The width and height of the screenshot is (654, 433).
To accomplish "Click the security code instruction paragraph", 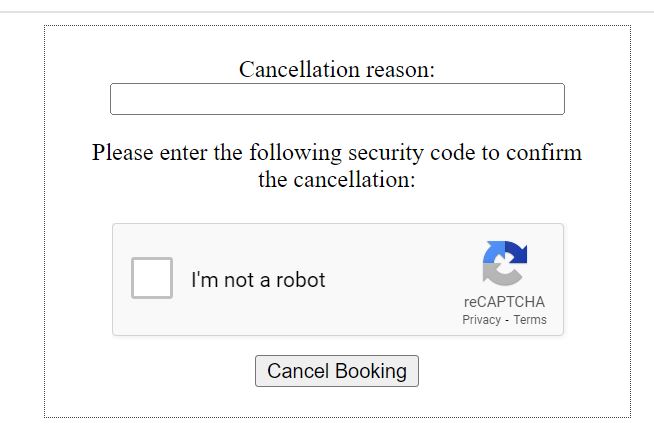I will (x=337, y=166).
